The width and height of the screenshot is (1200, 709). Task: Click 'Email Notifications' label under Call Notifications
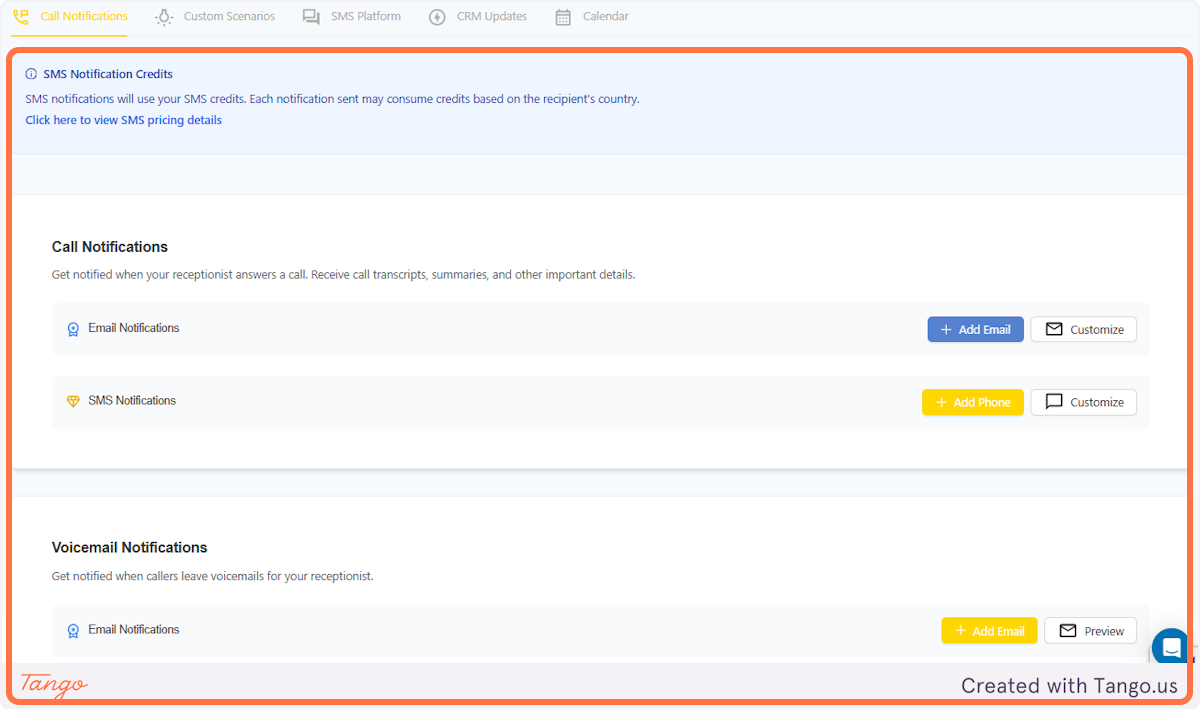134,328
